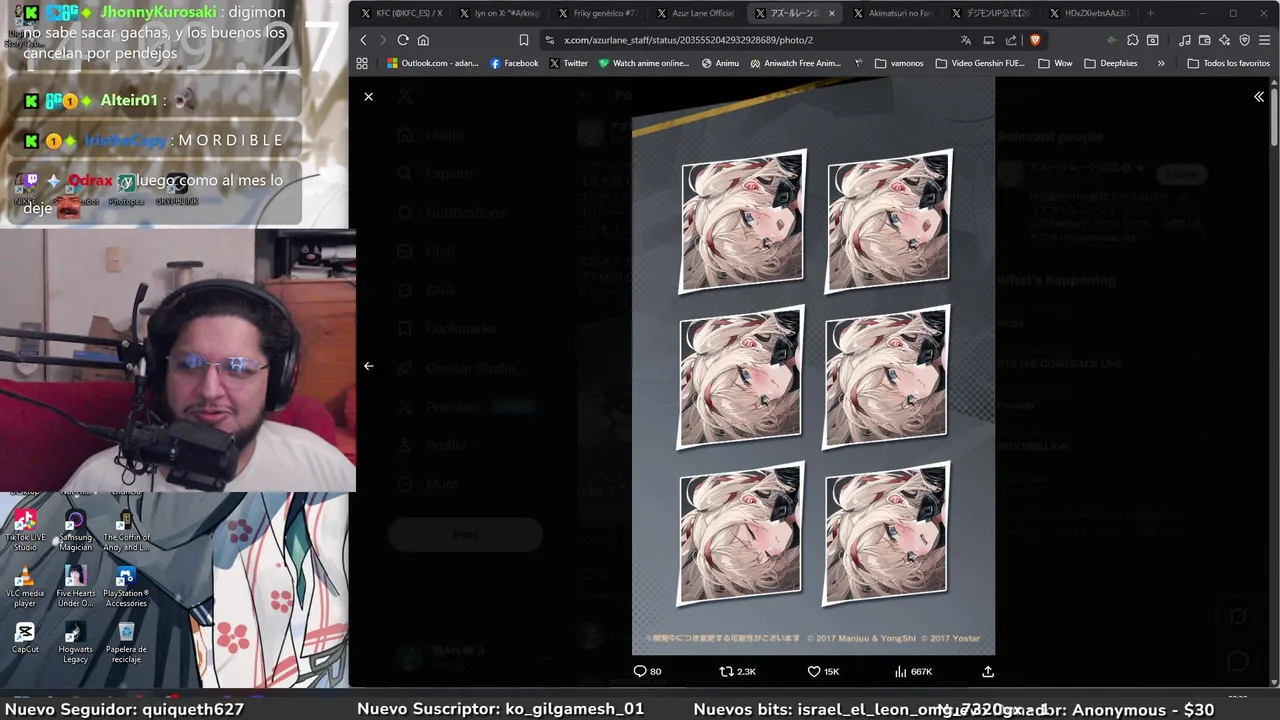1280x720 pixels.
Task: Open the Wow bookmark folder
Action: 1055,63
